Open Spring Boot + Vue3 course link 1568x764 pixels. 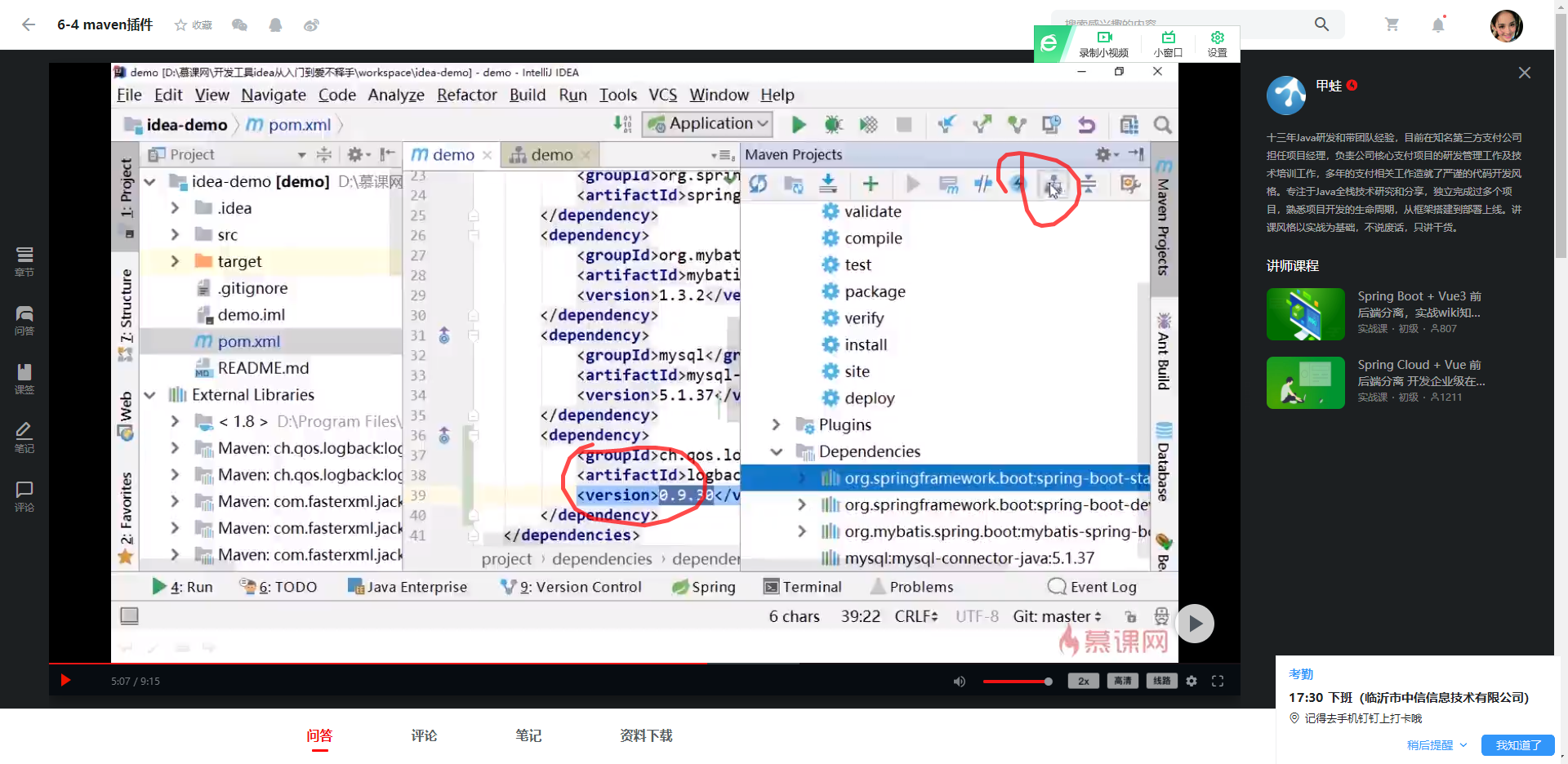point(1419,304)
